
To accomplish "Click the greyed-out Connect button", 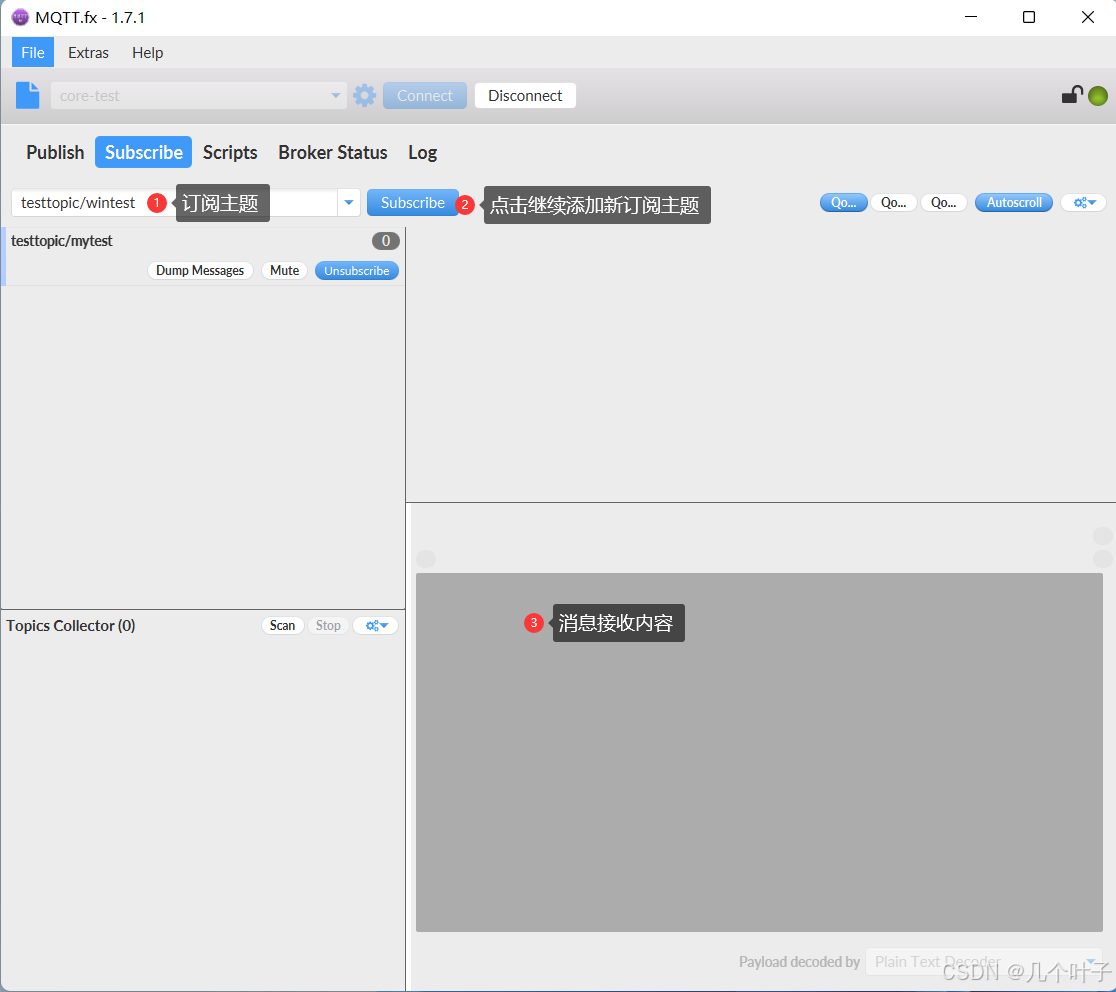I will 424,95.
